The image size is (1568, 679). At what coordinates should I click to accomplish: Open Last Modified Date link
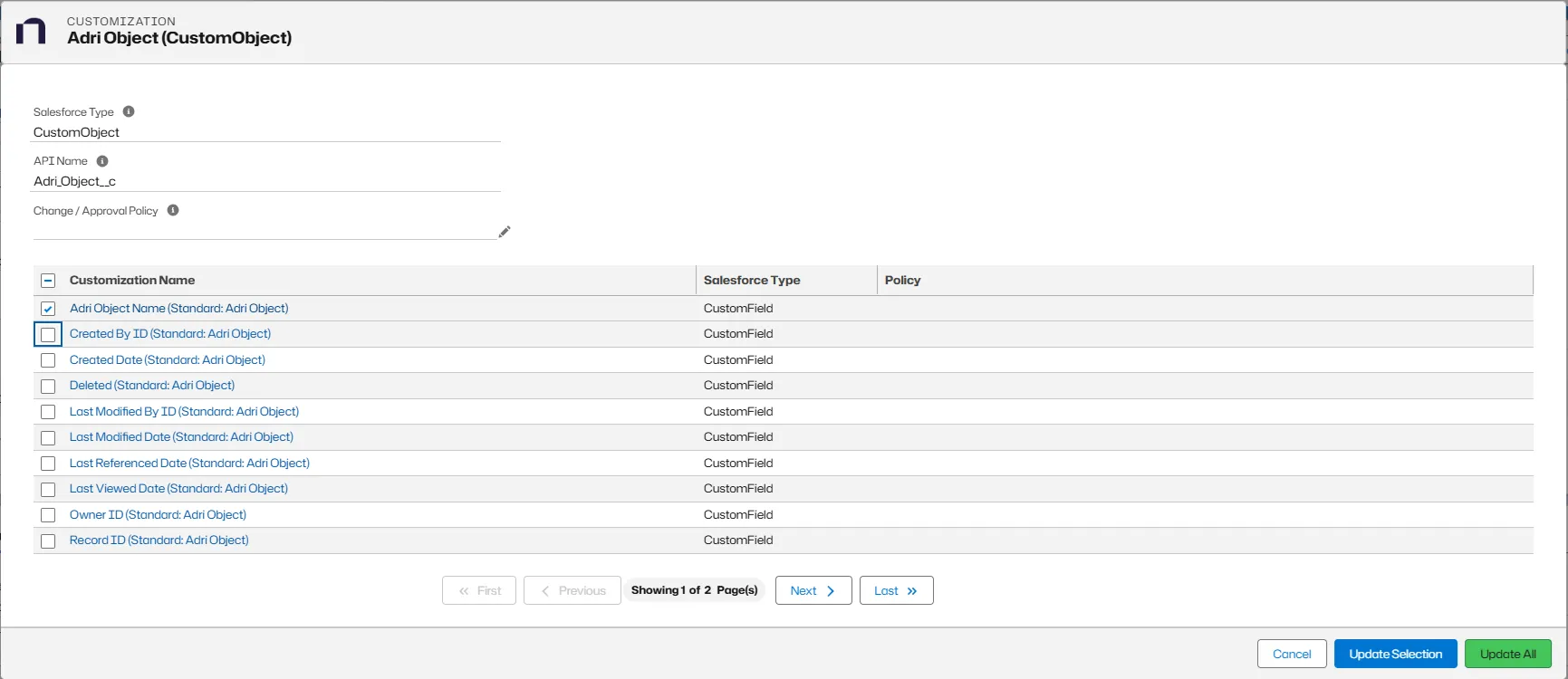tap(181, 436)
